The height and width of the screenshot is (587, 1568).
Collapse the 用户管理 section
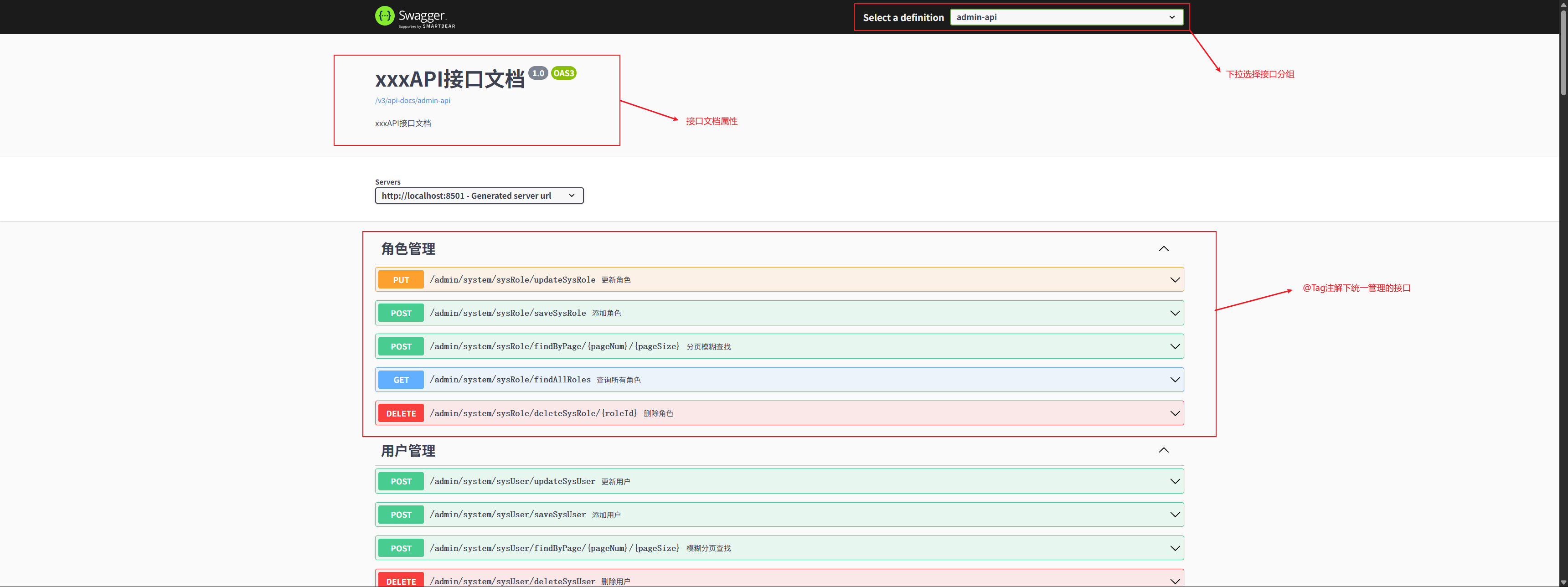point(1163,450)
